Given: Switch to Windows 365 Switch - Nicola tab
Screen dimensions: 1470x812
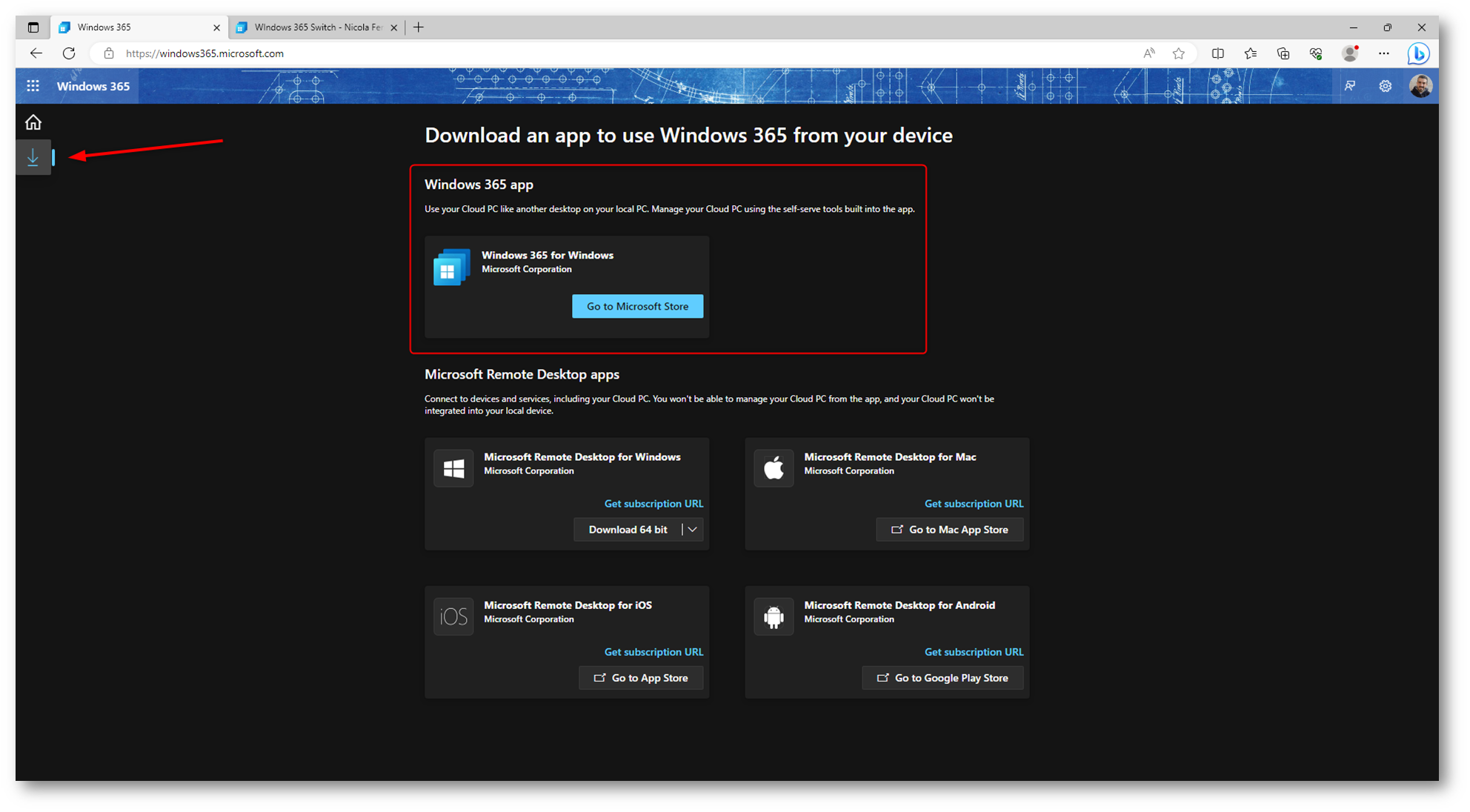Looking at the screenshot, I should pos(317,27).
